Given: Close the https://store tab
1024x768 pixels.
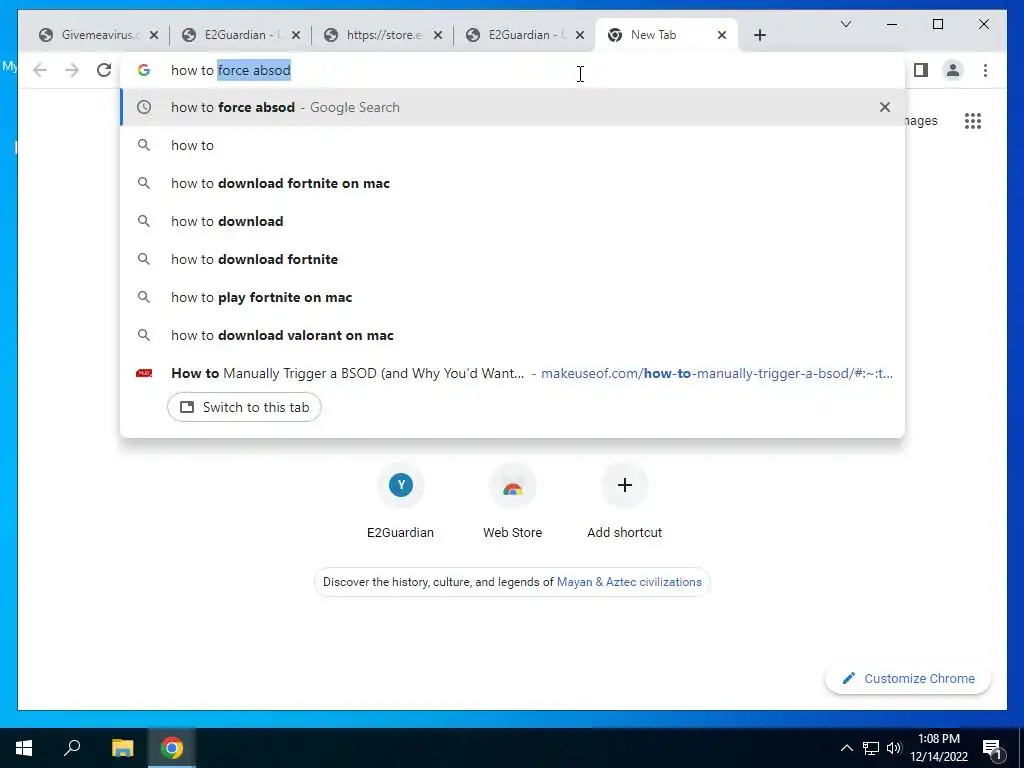Looking at the screenshot, I should point(438,35).
